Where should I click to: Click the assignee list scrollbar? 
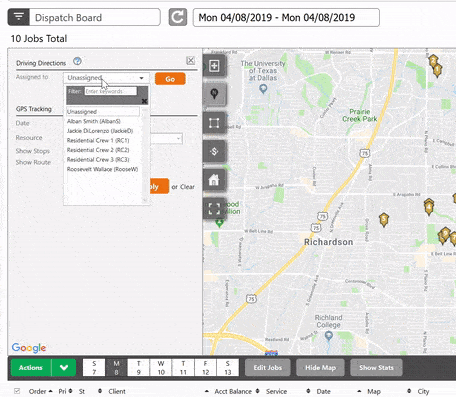click(x=145, y=155)
